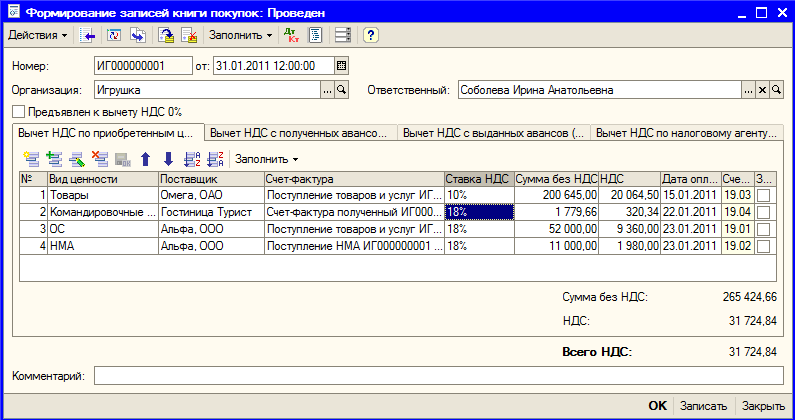The width and height of the screenshot is (795, 420).
Task: Click the date field 31.01.2011 12:00:00
Action: click(274, 66)
